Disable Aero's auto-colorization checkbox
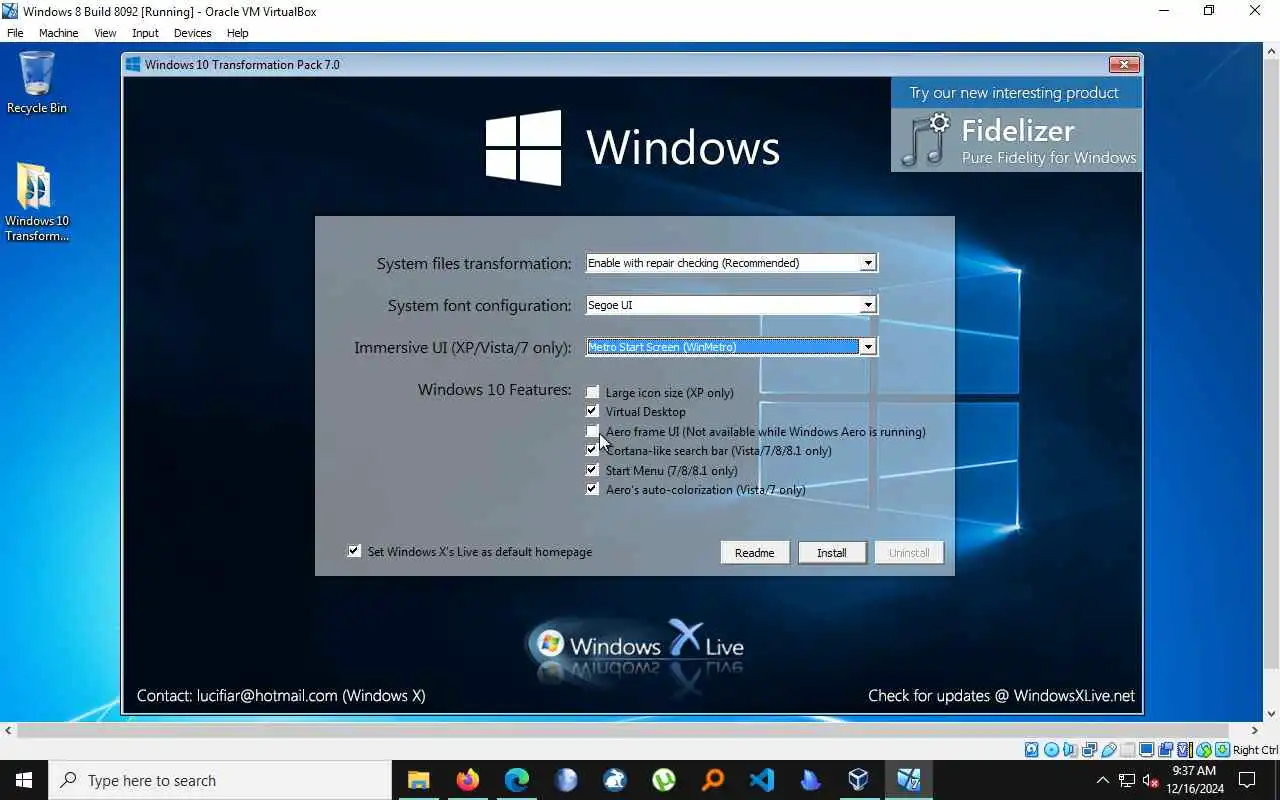 point(592,489)
